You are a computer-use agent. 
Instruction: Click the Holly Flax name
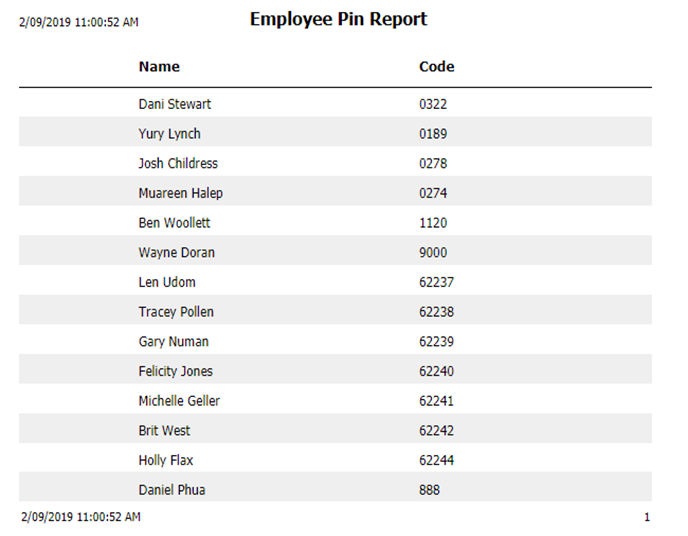166,460
